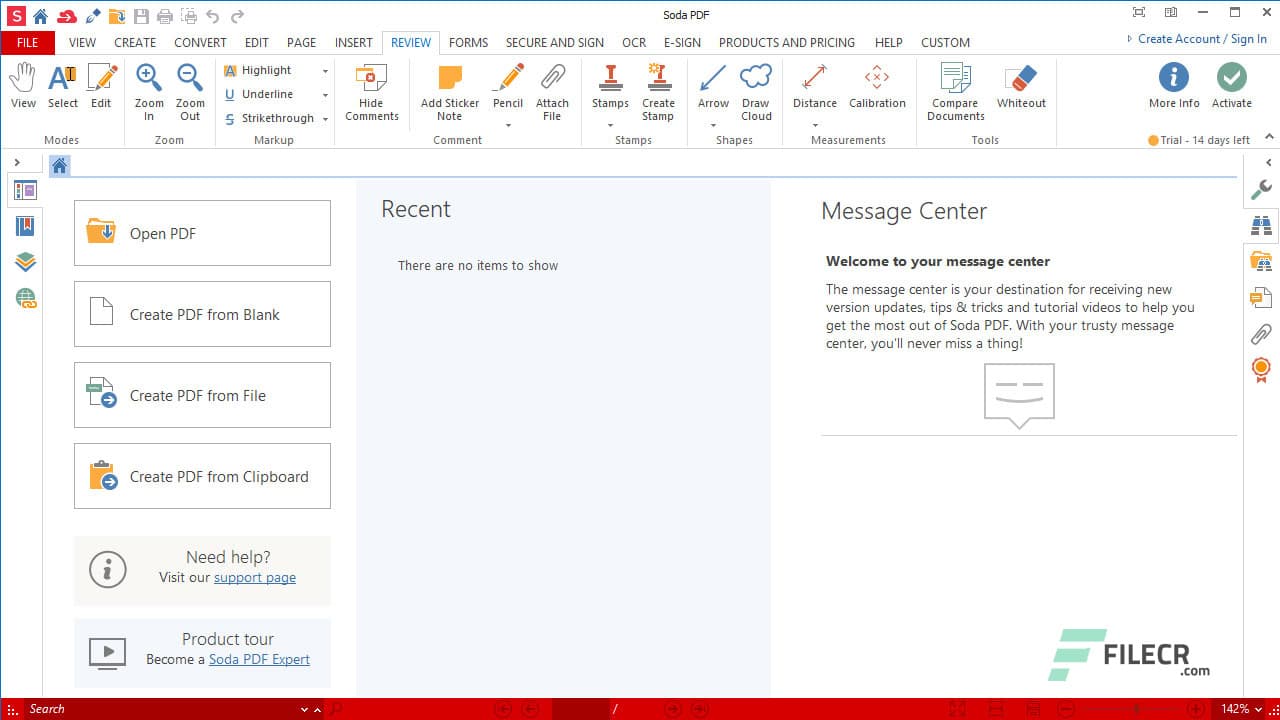Open the Compare Documents tool
This screenshot has width=1280, height=720.
(954, 90)
